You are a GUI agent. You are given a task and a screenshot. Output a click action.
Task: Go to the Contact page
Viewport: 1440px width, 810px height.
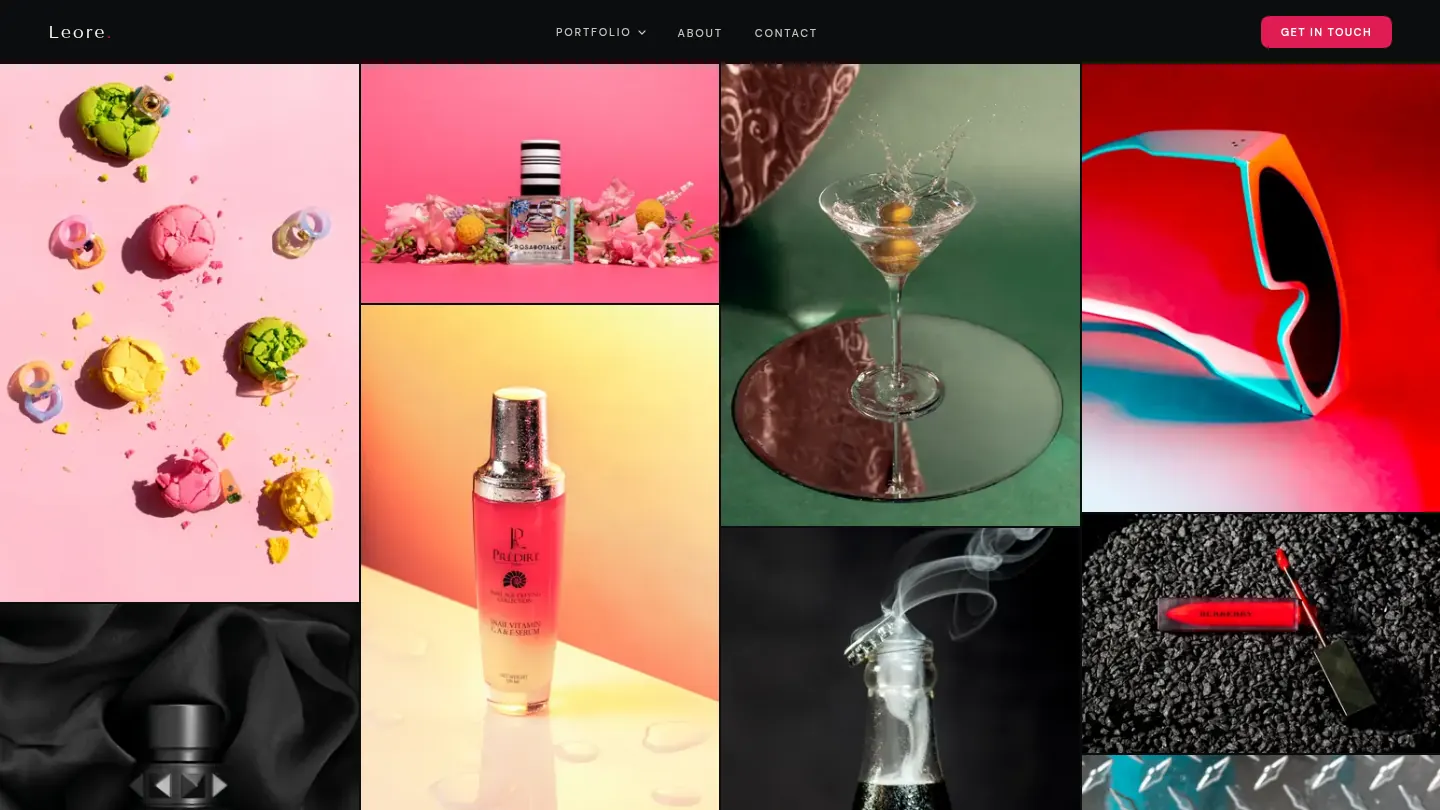click(x=785, y=33)
